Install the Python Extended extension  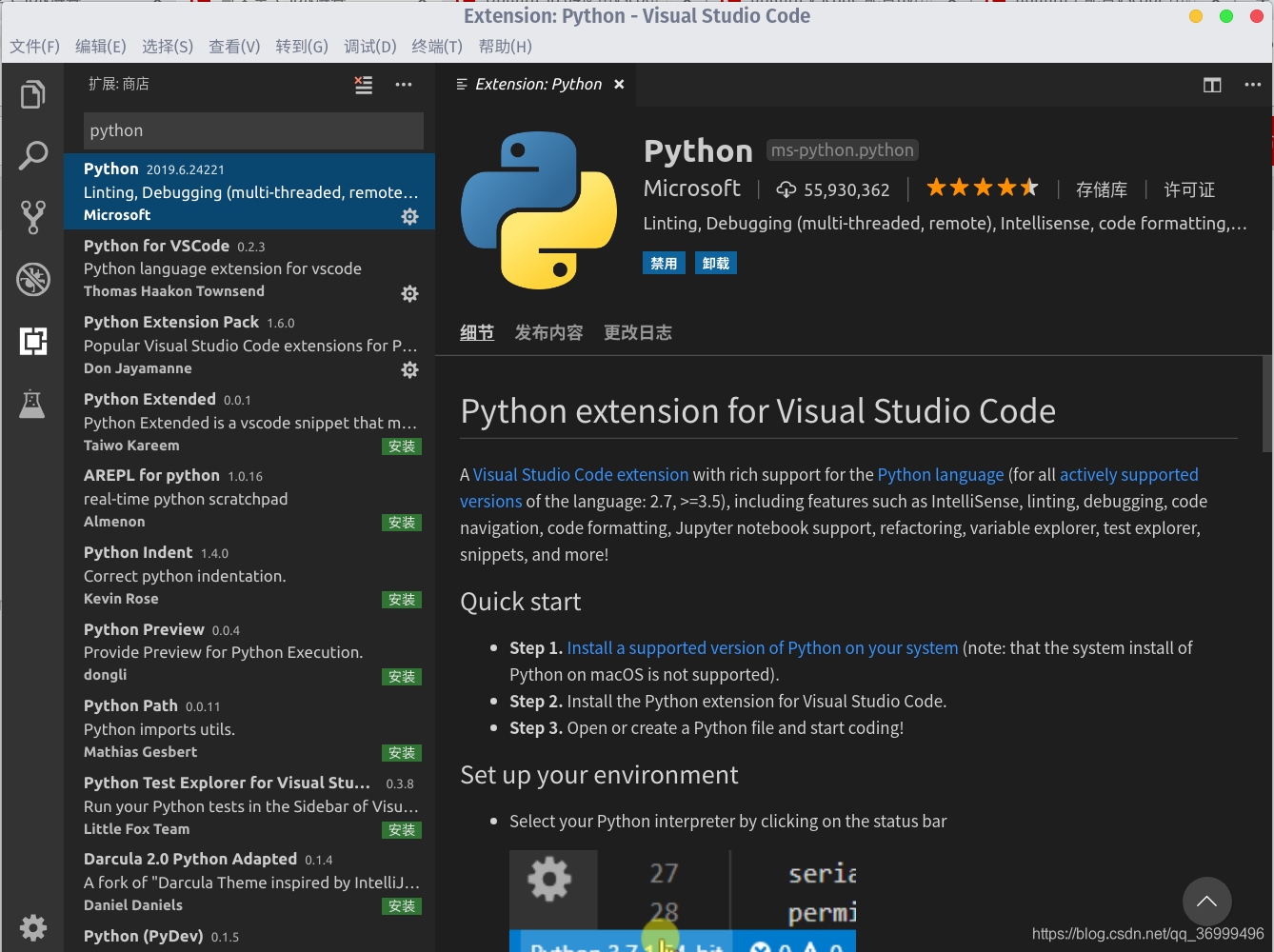tap(402, 446)
